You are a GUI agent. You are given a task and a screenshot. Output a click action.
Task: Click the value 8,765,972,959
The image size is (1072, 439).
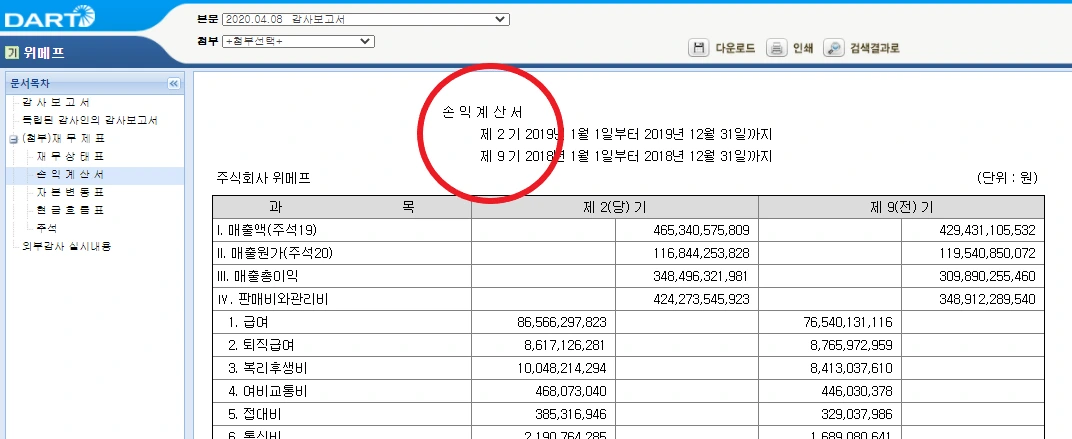[x=852, y=345]
